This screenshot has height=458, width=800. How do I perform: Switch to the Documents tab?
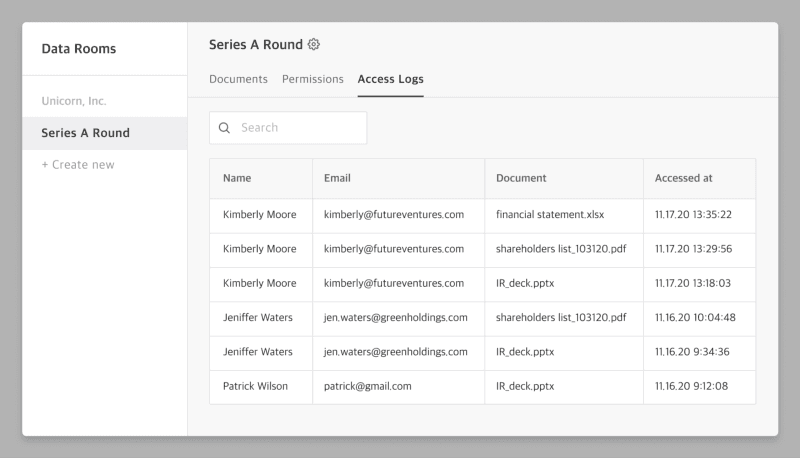[x=238, y=79]
